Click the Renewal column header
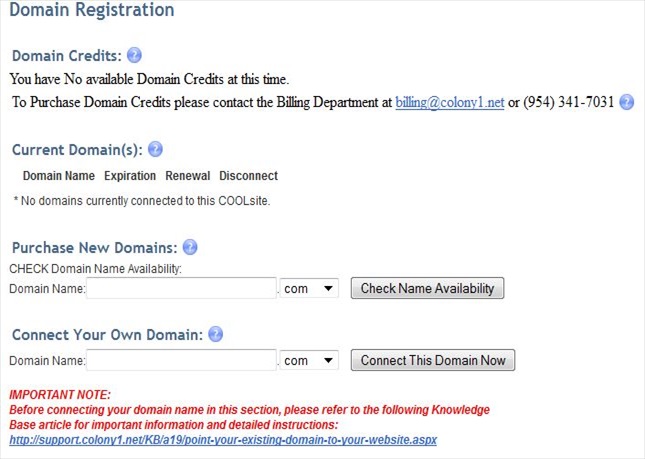This screenshot has height=459, width=645. click(188, 176)
